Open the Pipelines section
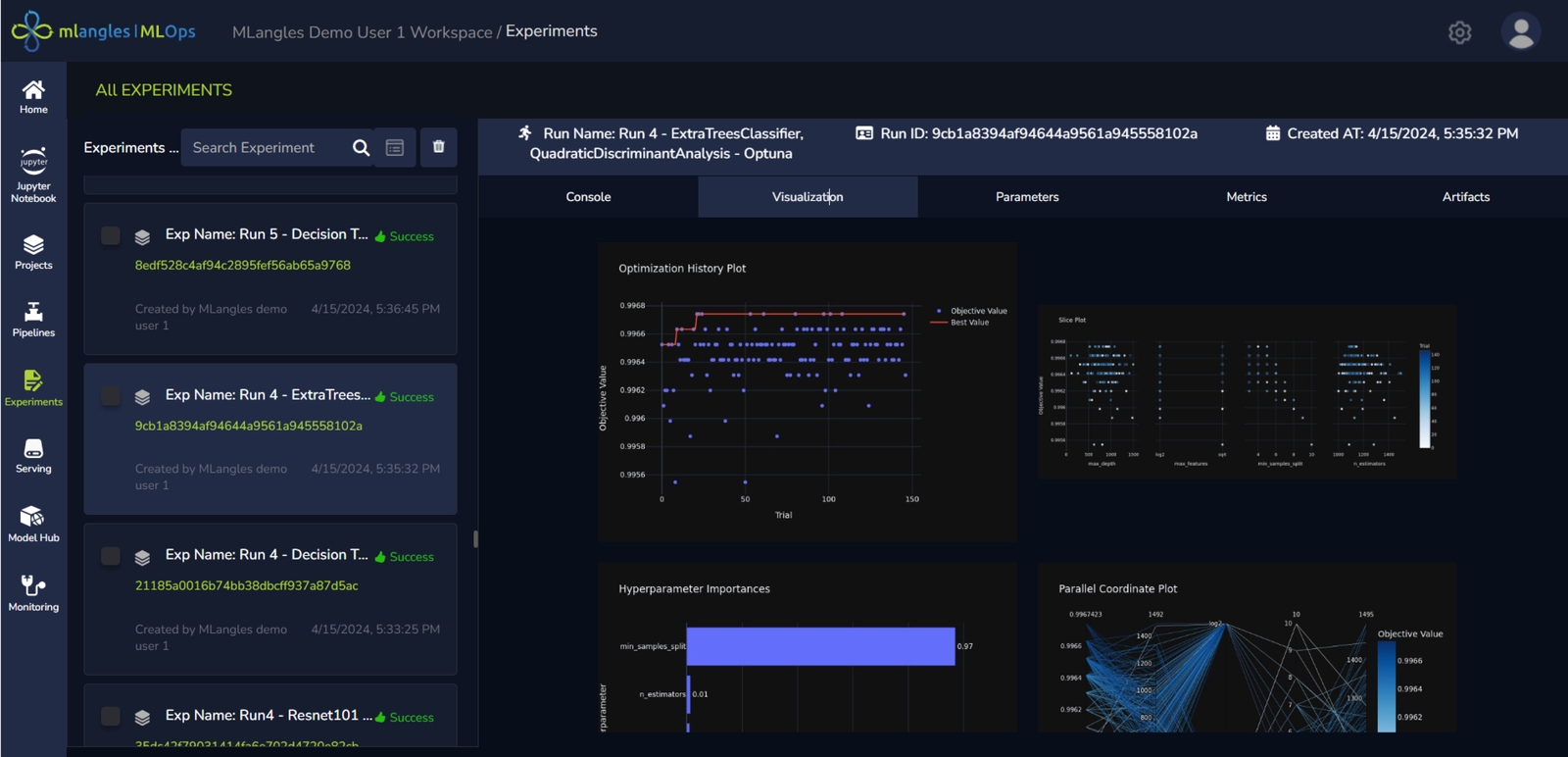1568x757 pixels. pyautogui.click(x=33, y=319)
